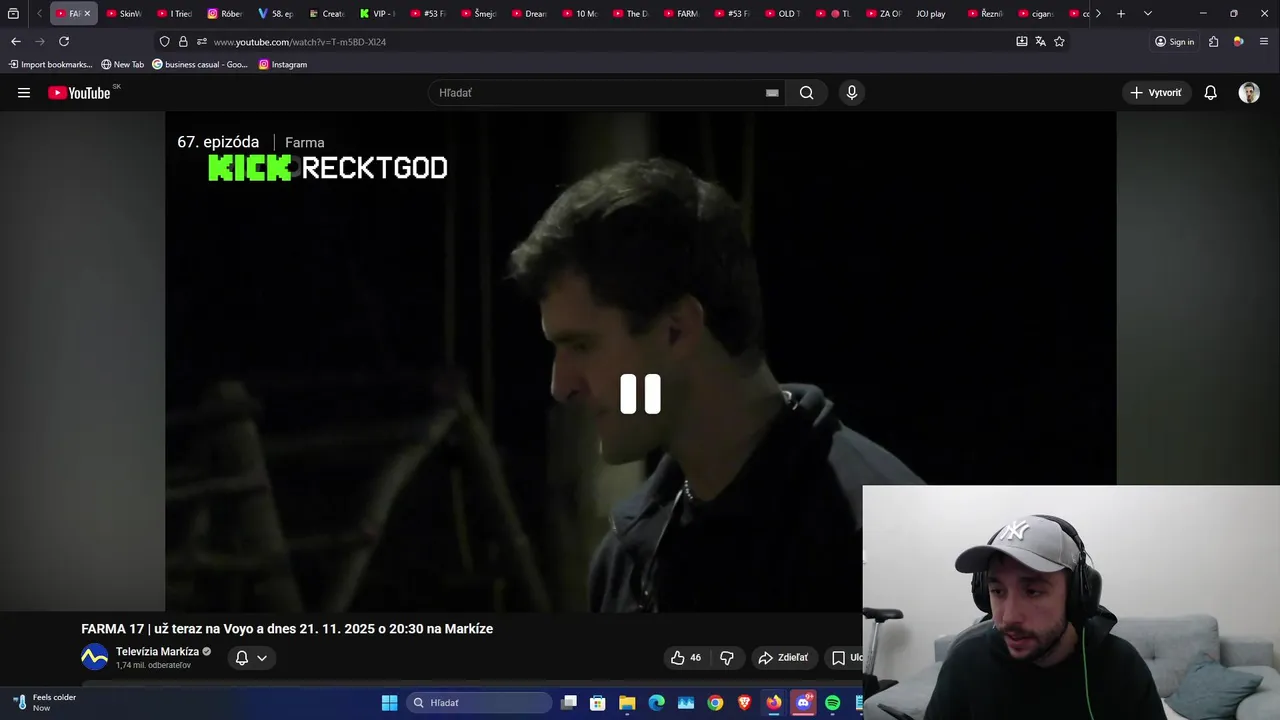Open the tracking protection shield icon

coord(165,42)
